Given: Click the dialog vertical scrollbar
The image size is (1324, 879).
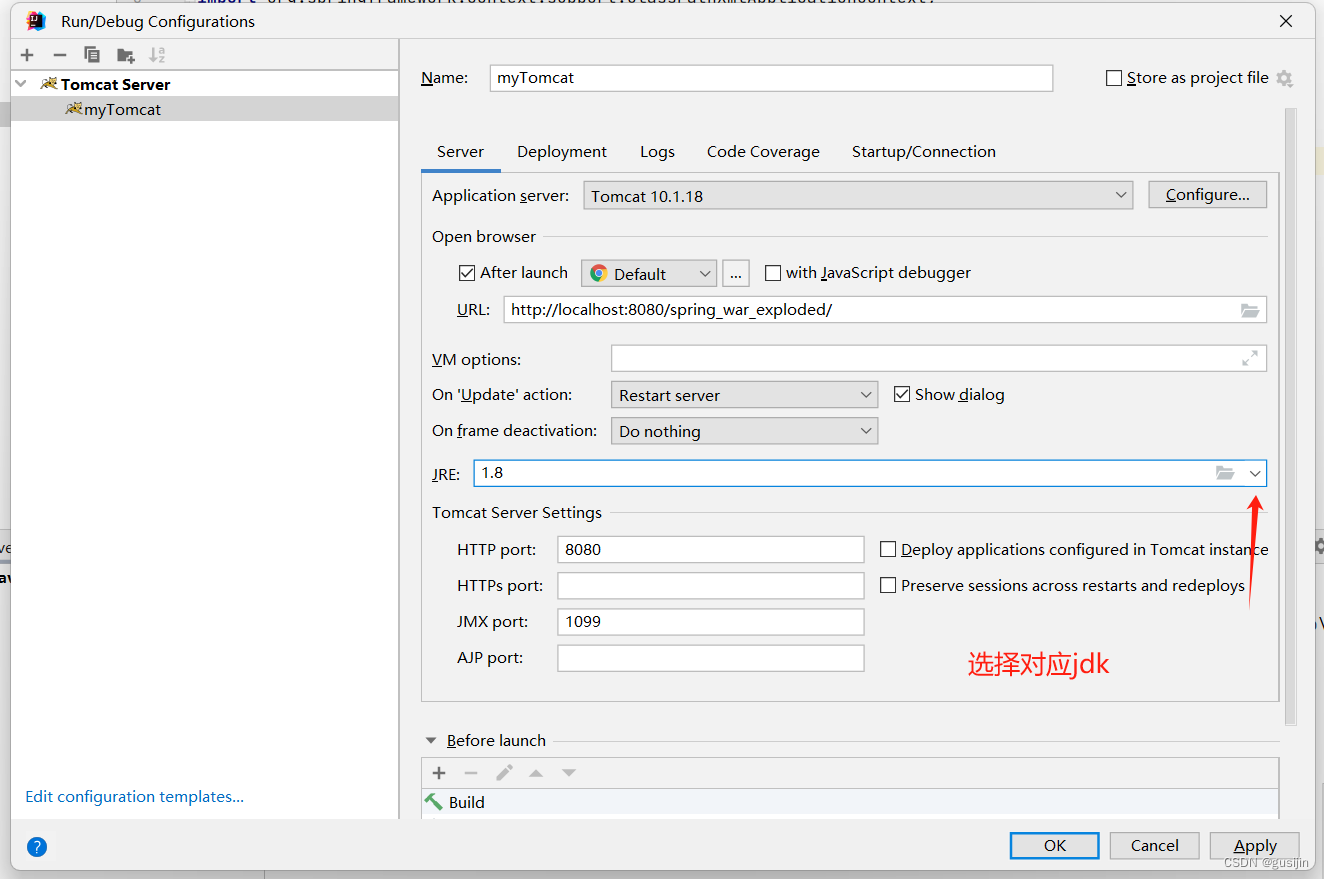Looking at the screenshot, I should [1290, 415].
